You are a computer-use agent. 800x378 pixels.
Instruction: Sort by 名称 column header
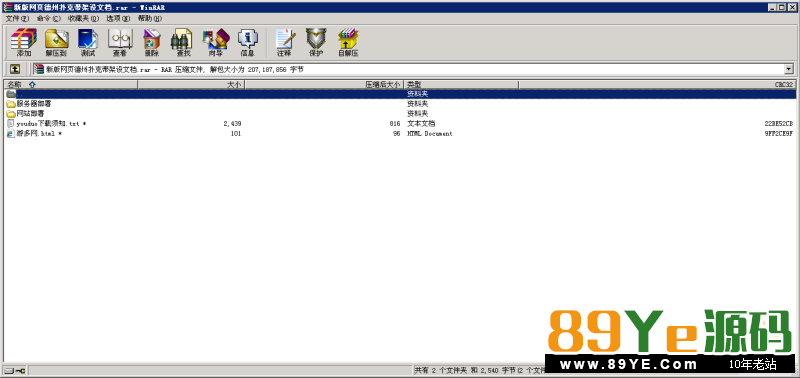click(71, 84)
